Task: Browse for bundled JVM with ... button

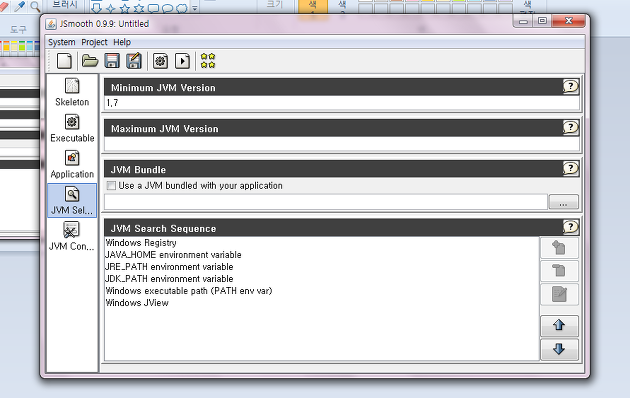Action: (563, 202)
